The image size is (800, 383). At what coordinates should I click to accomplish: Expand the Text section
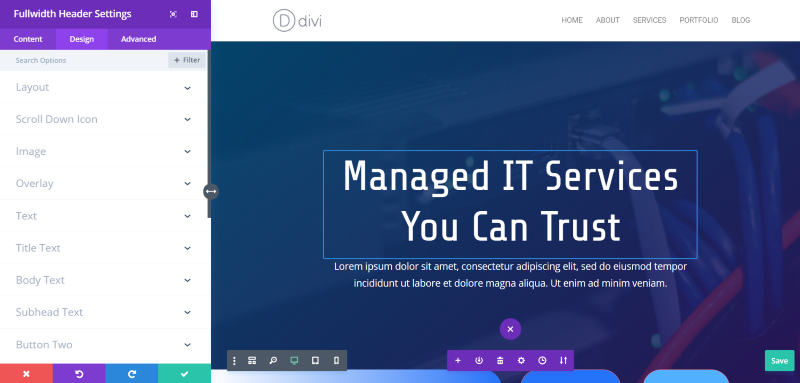pos(104,216)
